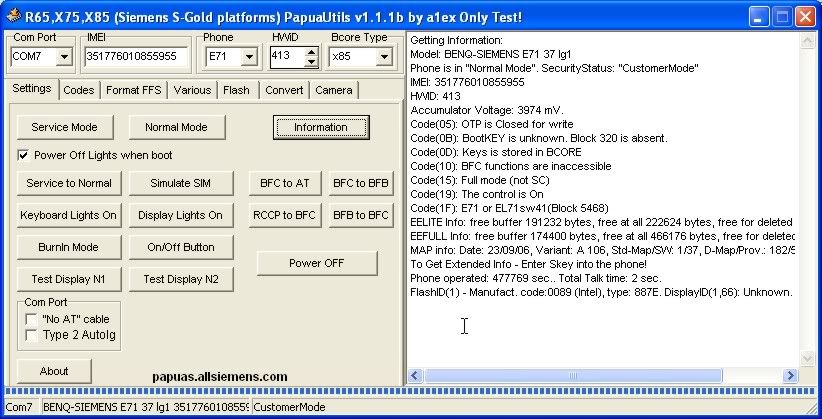Click status bar 'BENQ-SIEMENS E71 37 lg1' entry
Image resolution: width=822 pixels, height=419 pixels.
145,407
